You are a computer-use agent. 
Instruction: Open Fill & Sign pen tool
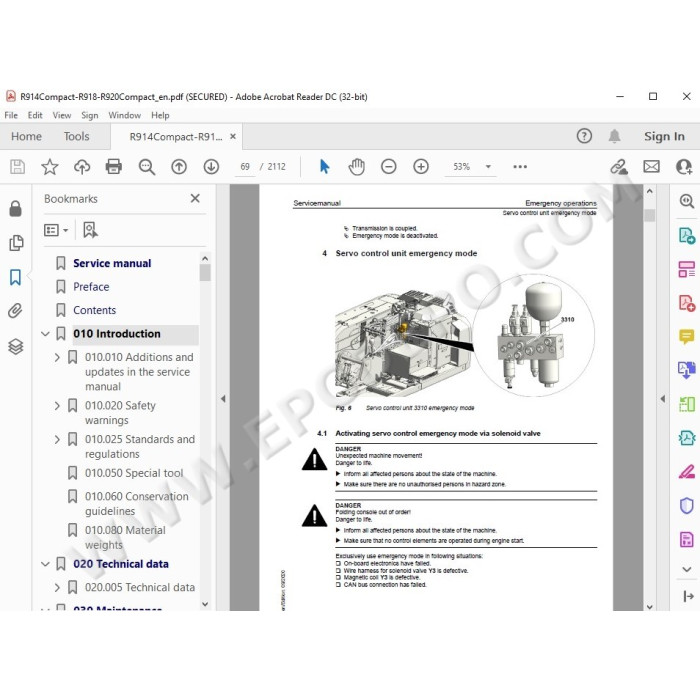click(687, 471)
